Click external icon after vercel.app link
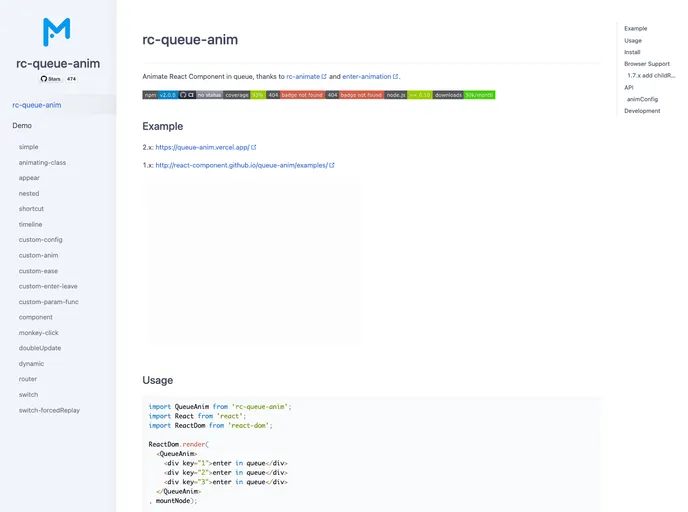The height and width of the screenshot is (512, 688). (x=254, y=147)
